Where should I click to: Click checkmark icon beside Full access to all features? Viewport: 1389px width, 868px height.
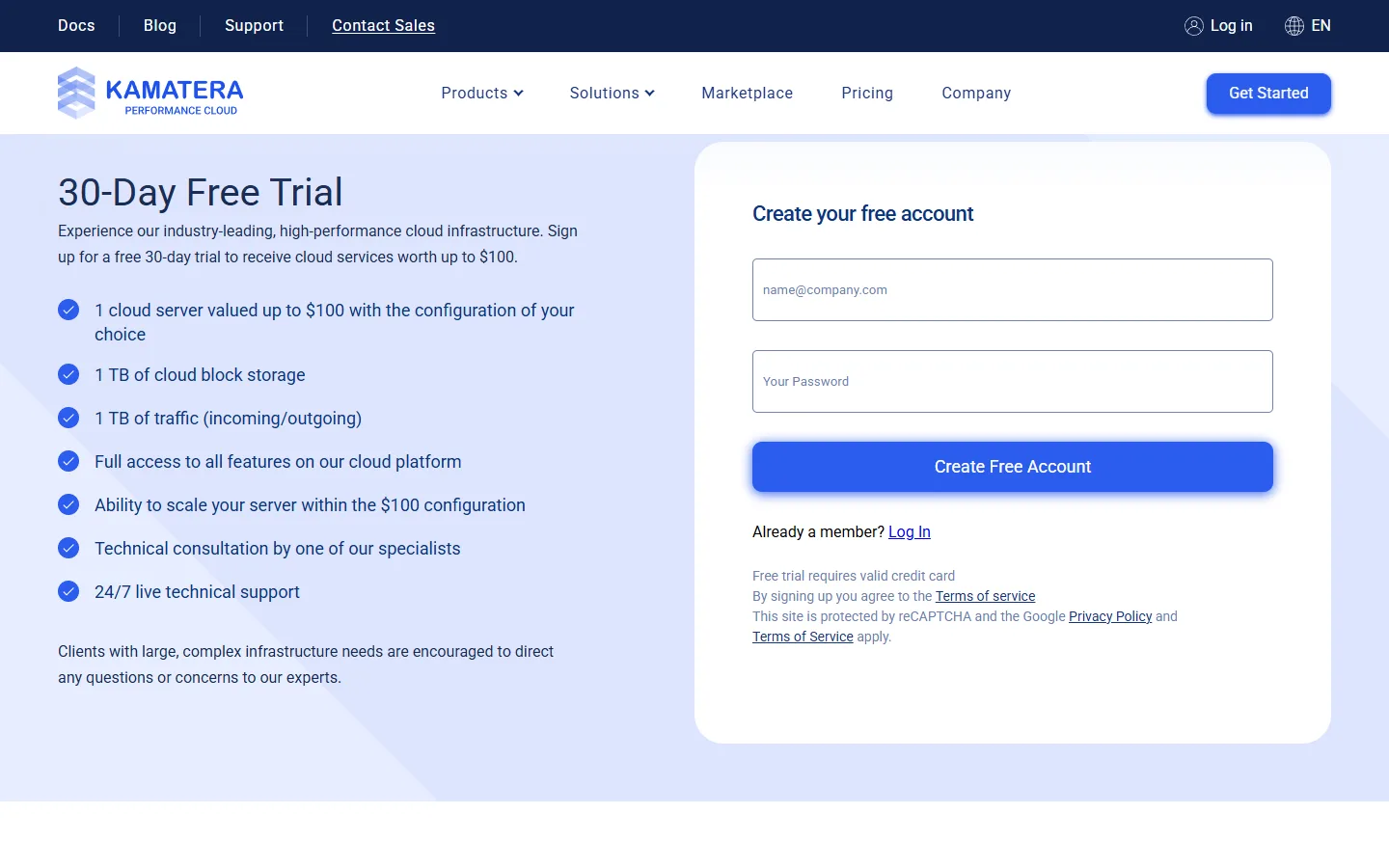pyautogui.click(x=68, y=461)
